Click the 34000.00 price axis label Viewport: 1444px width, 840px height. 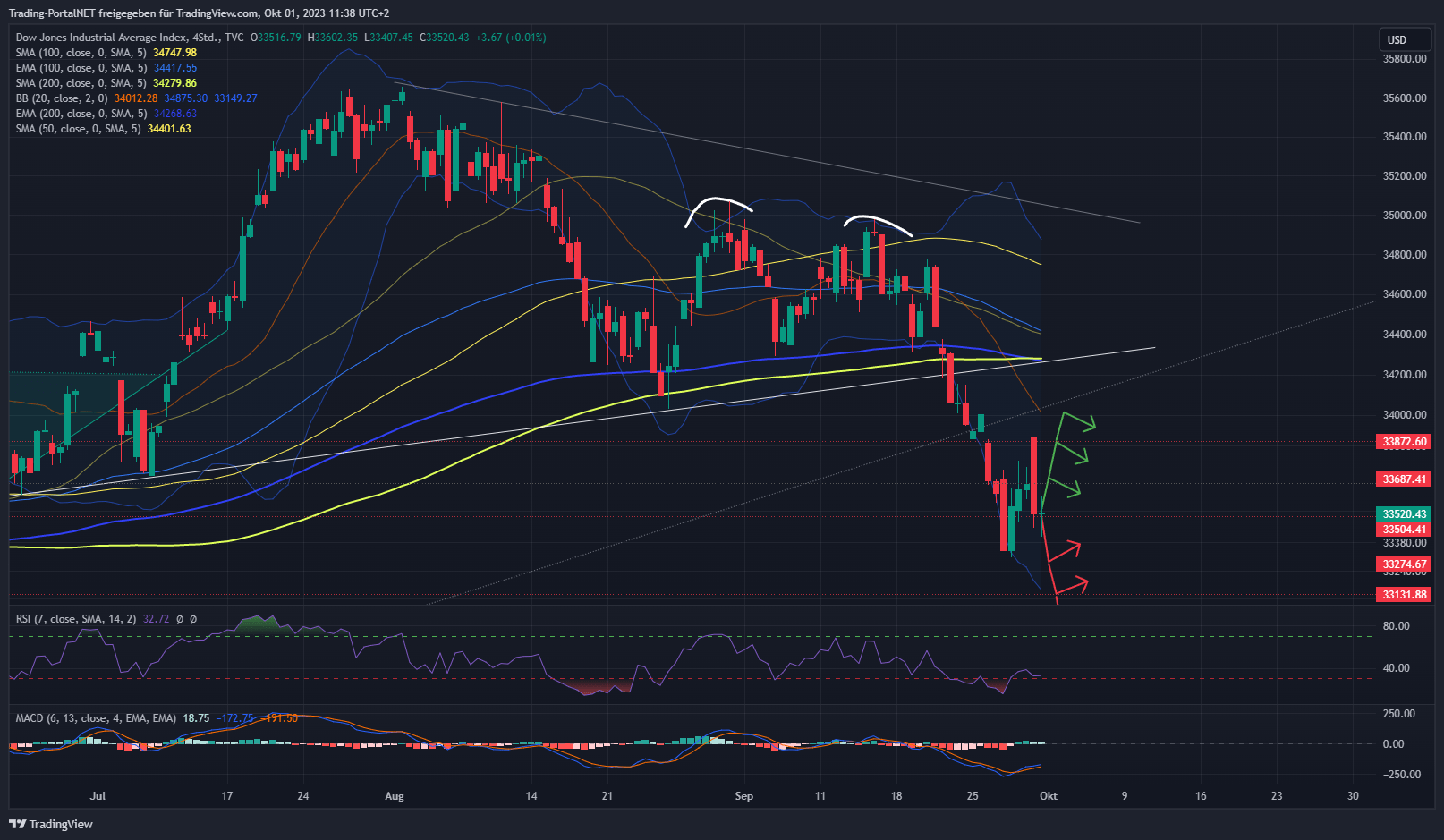click(1405, 415)
